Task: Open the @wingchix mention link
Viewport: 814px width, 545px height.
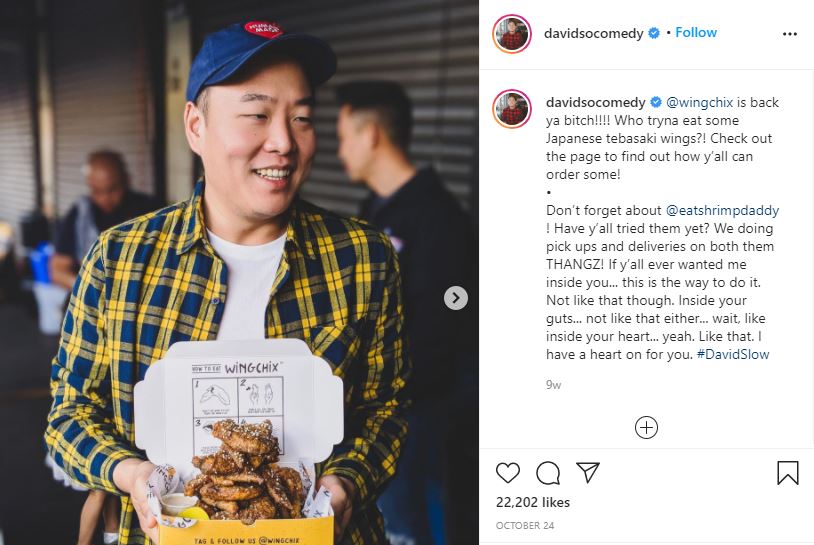Action: pyautogui.click(x=699, y=102)
